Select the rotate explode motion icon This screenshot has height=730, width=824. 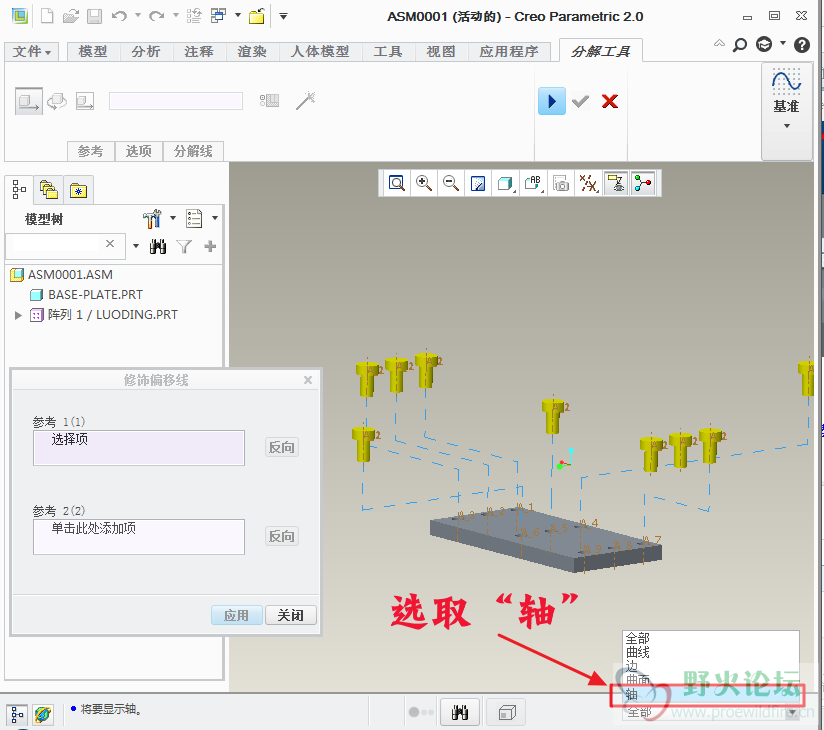(57, 101)
